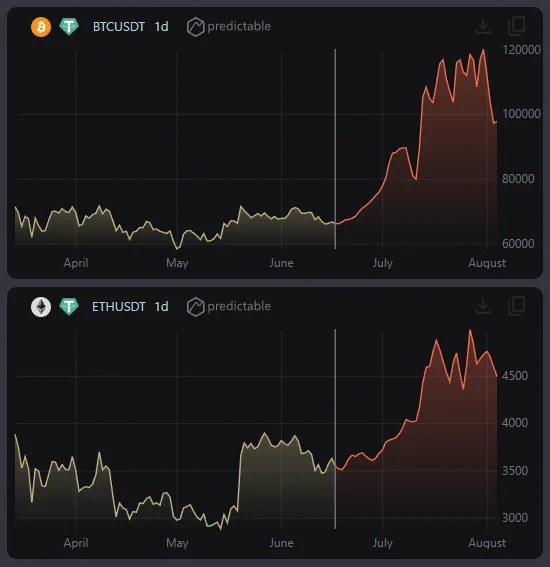Click the BTCUSDT symbol label
550x567 pixels.
(119, 27)
